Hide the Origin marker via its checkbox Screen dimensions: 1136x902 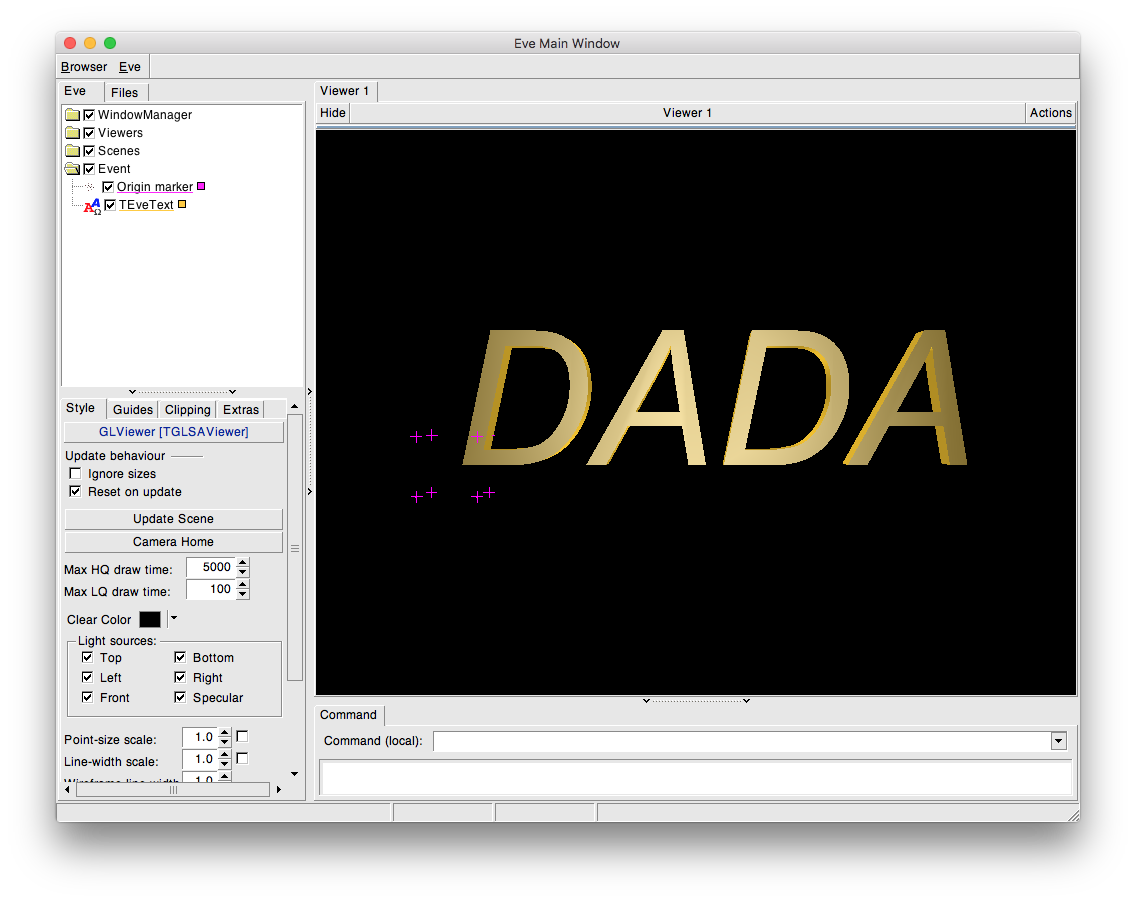click(x=108, y=187)
